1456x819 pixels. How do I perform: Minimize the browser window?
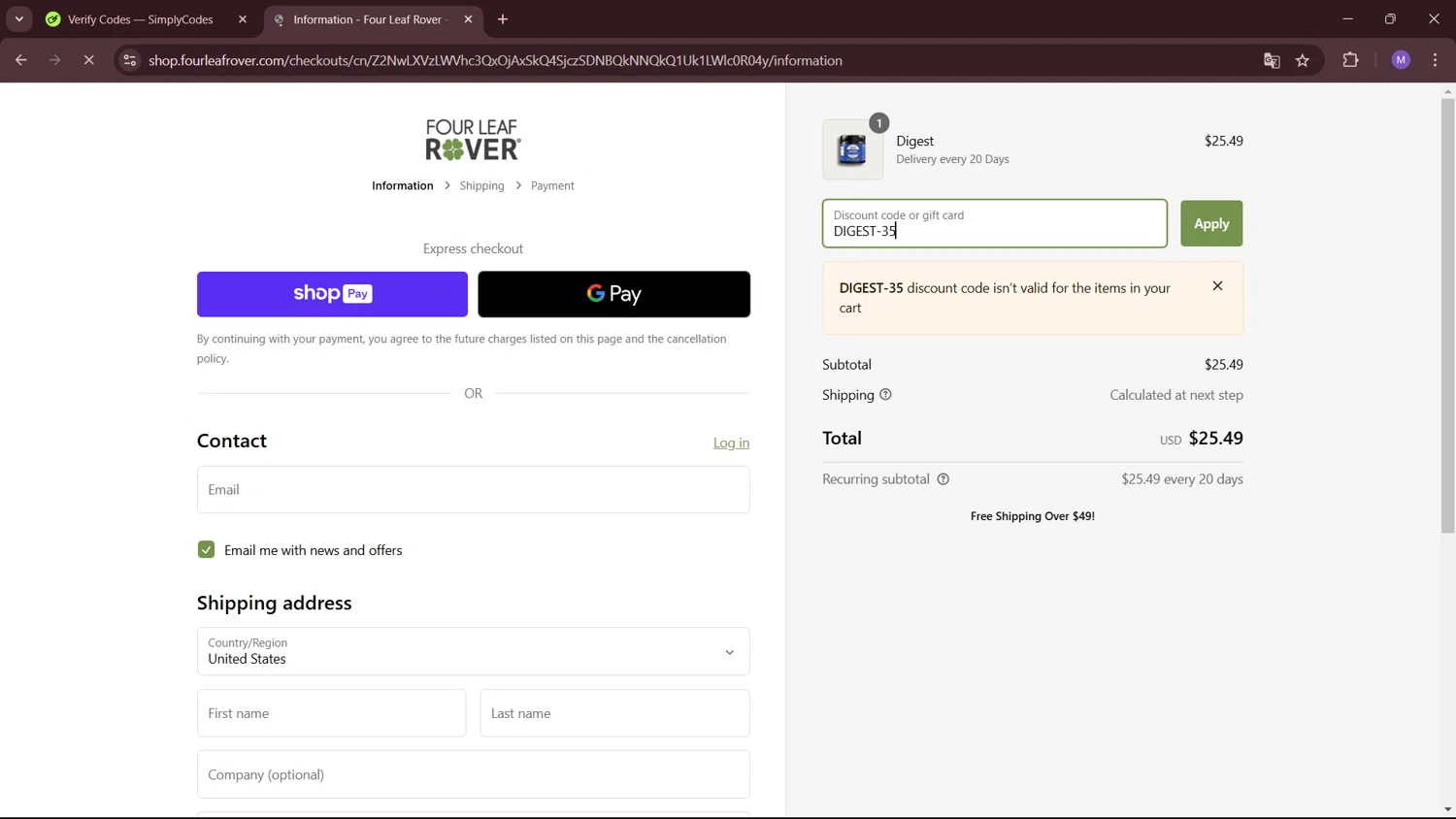1347,19
